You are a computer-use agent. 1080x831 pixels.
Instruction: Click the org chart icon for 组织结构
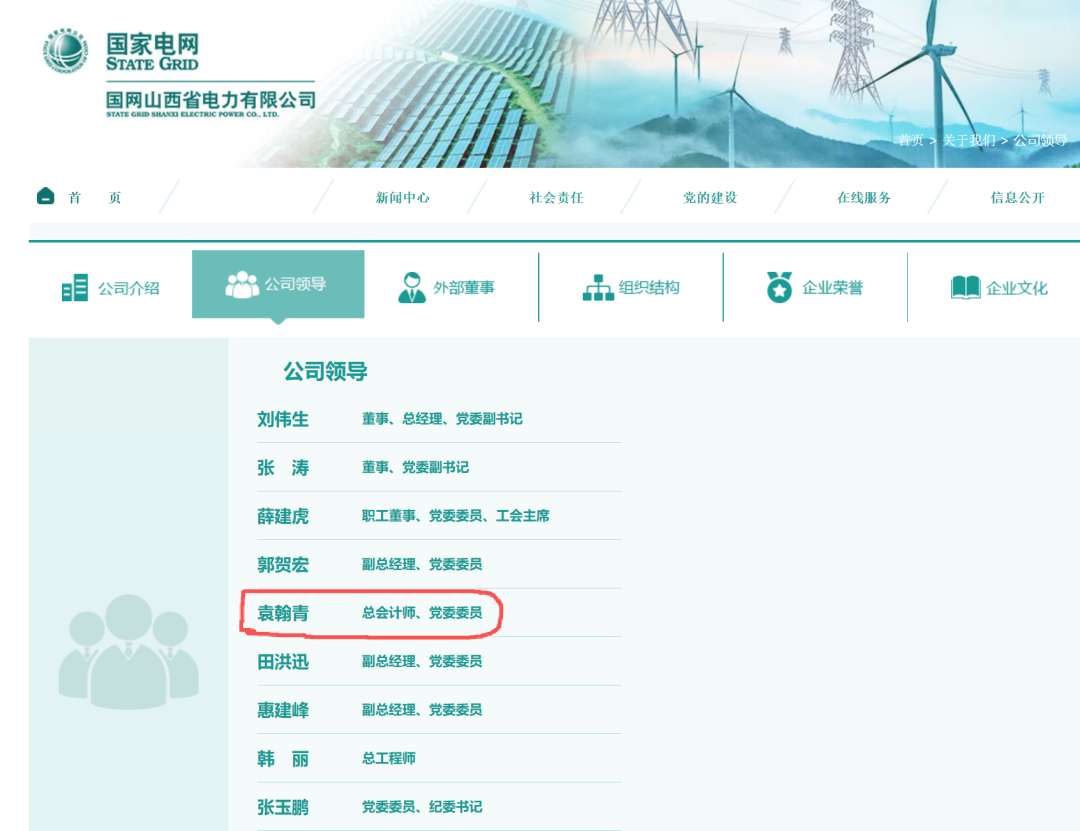click(x=598, y=287)
